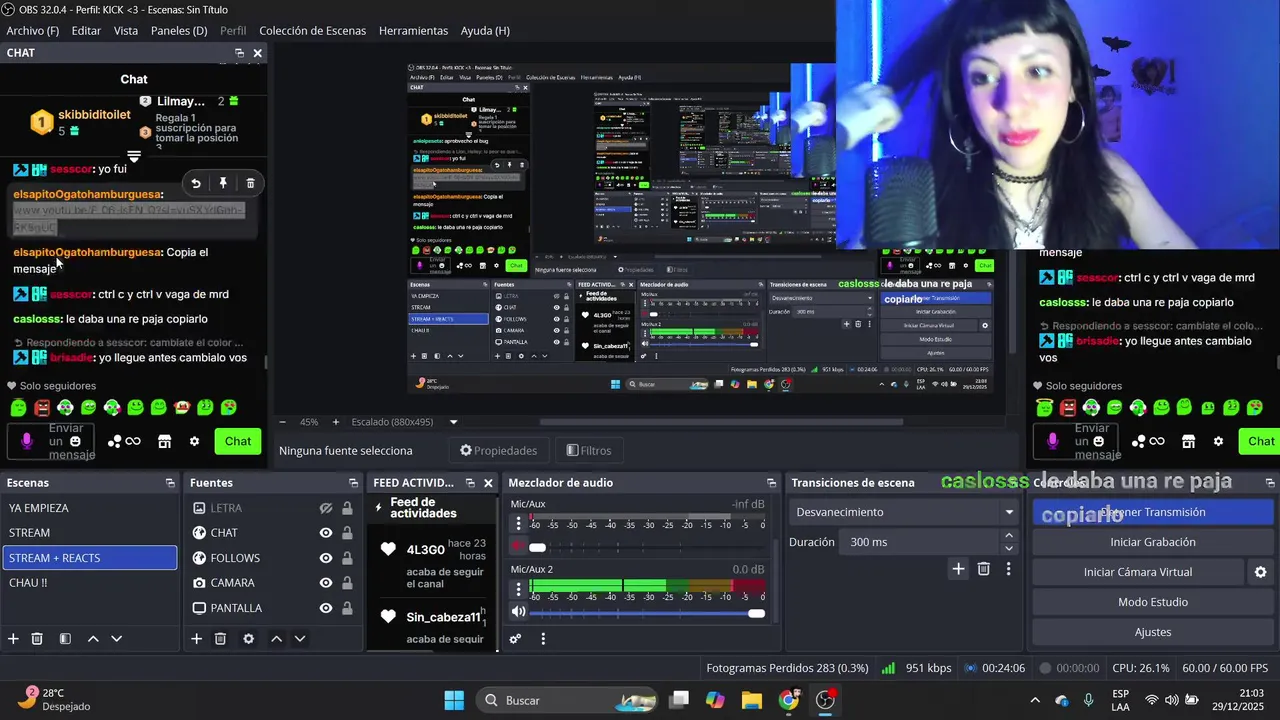Delete the hovered chat message
Image resolution: width=1280 pixels, height=720 pixels.
(x=250, y=183)
